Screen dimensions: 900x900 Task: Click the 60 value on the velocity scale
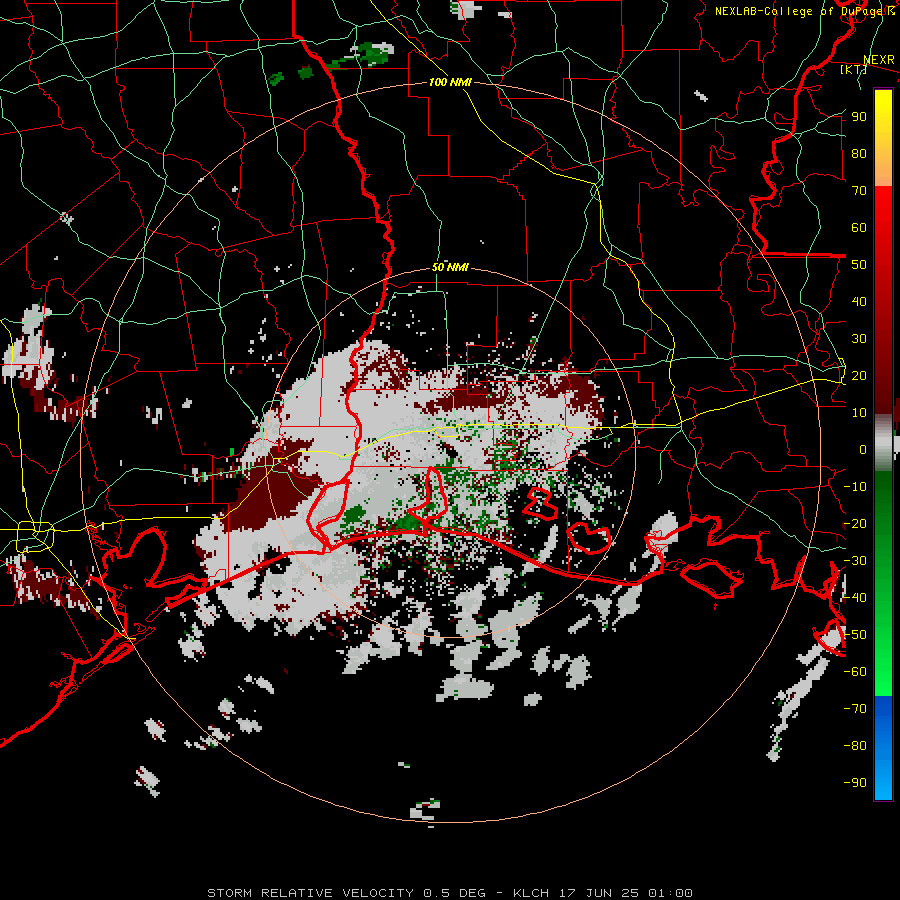[859, 228]
